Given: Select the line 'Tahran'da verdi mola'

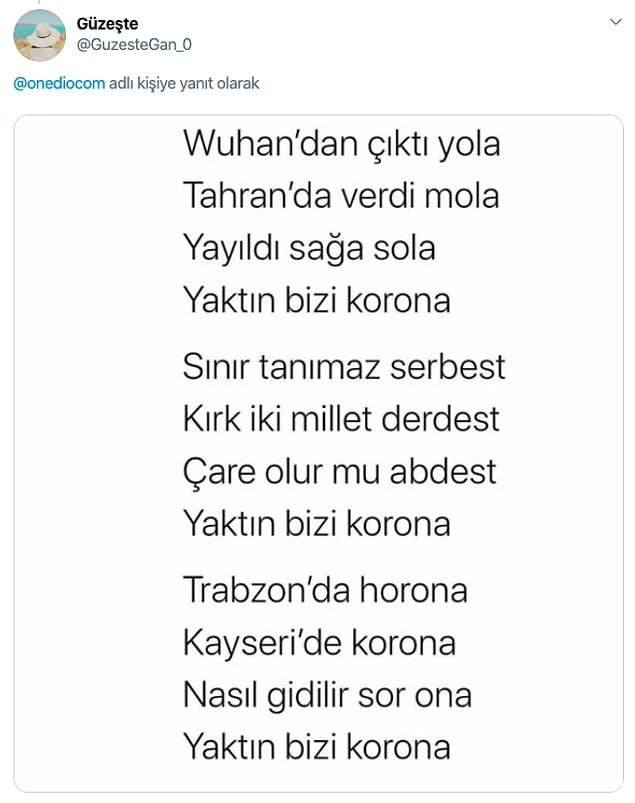Looking at the screenshot, I should (341, 196).
